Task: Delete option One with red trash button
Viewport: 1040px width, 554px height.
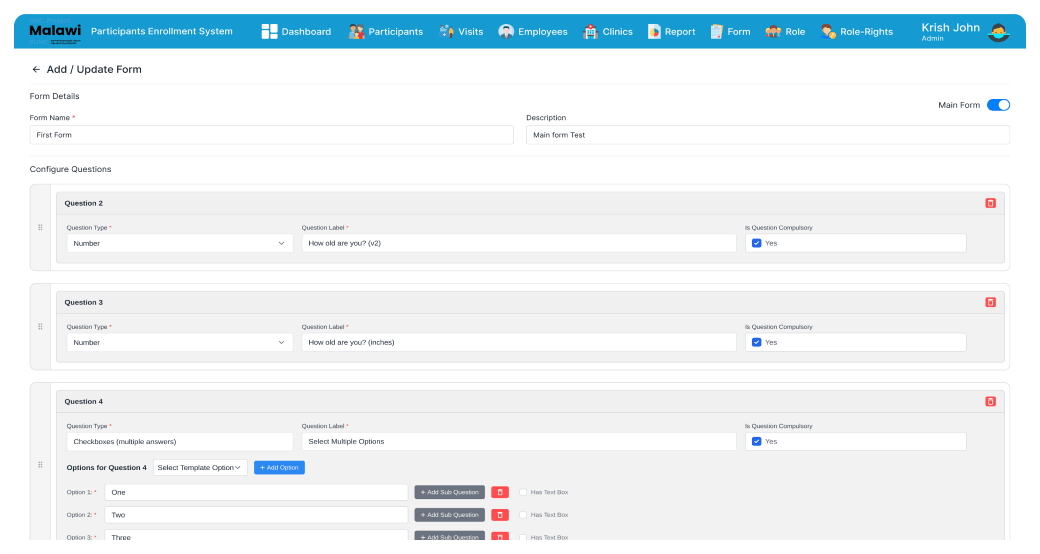Action: (x=500, y=492)
